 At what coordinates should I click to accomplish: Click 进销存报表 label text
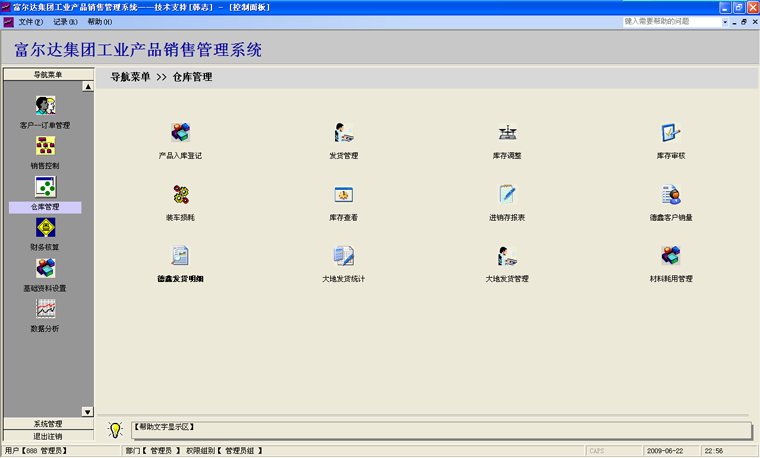pos(507,218)
